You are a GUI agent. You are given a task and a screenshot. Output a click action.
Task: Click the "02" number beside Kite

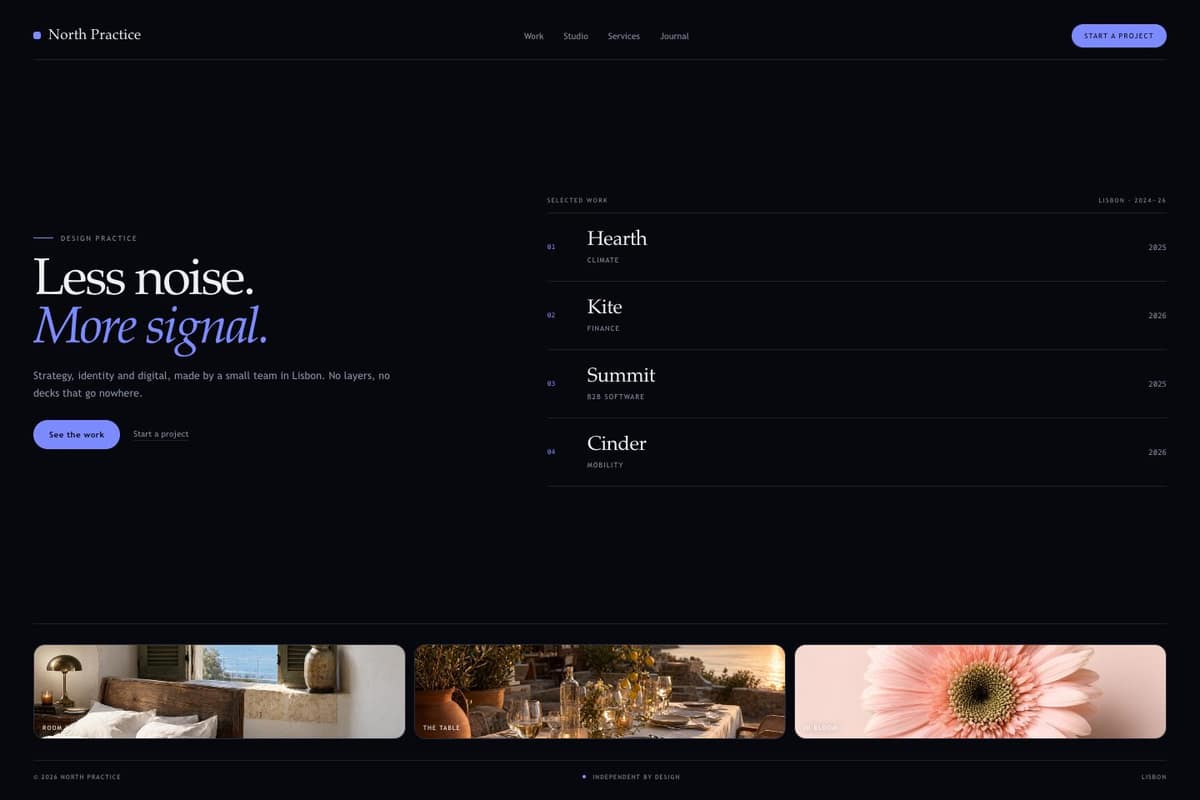[x=551, y=315]
